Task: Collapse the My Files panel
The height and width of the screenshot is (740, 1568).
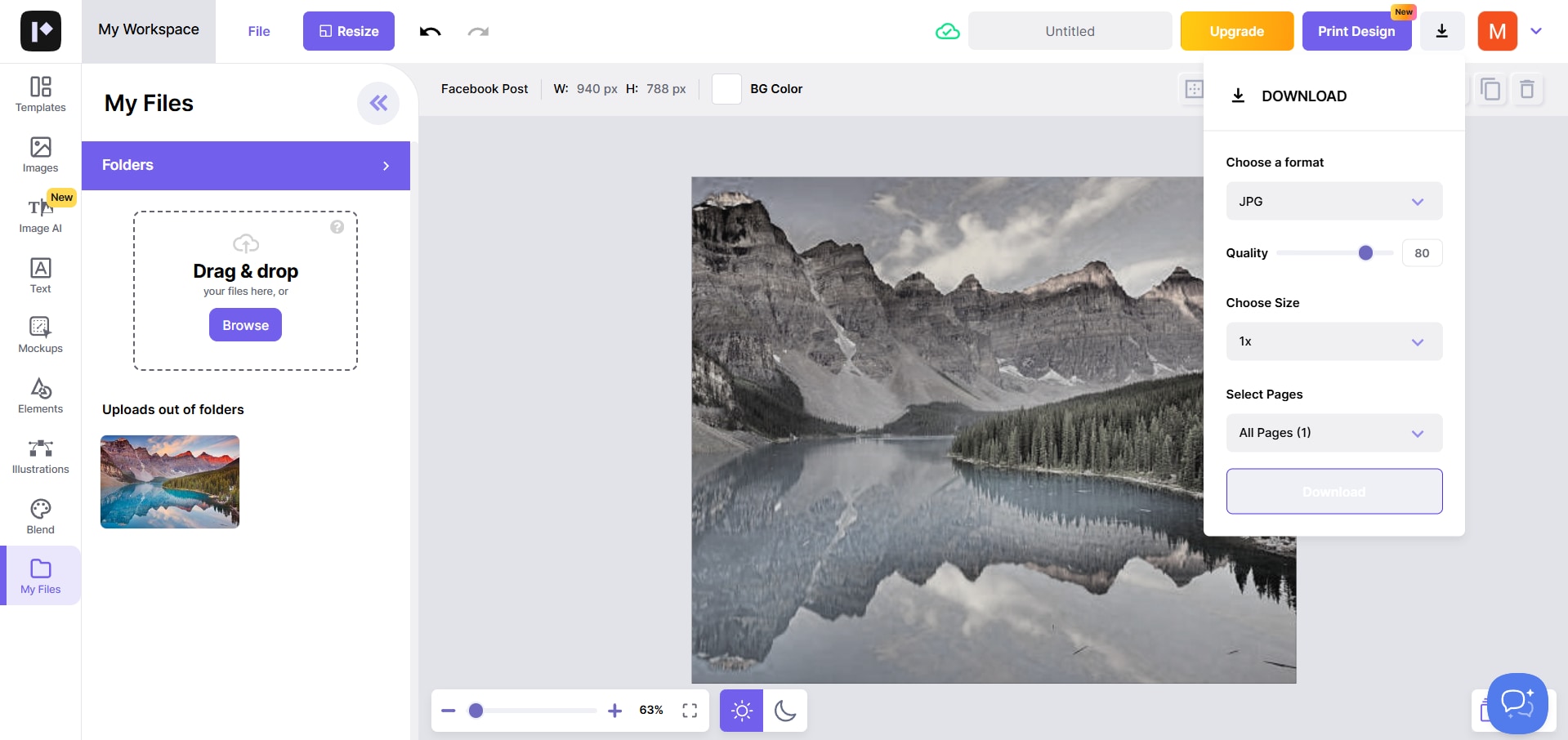Action: 378,103
